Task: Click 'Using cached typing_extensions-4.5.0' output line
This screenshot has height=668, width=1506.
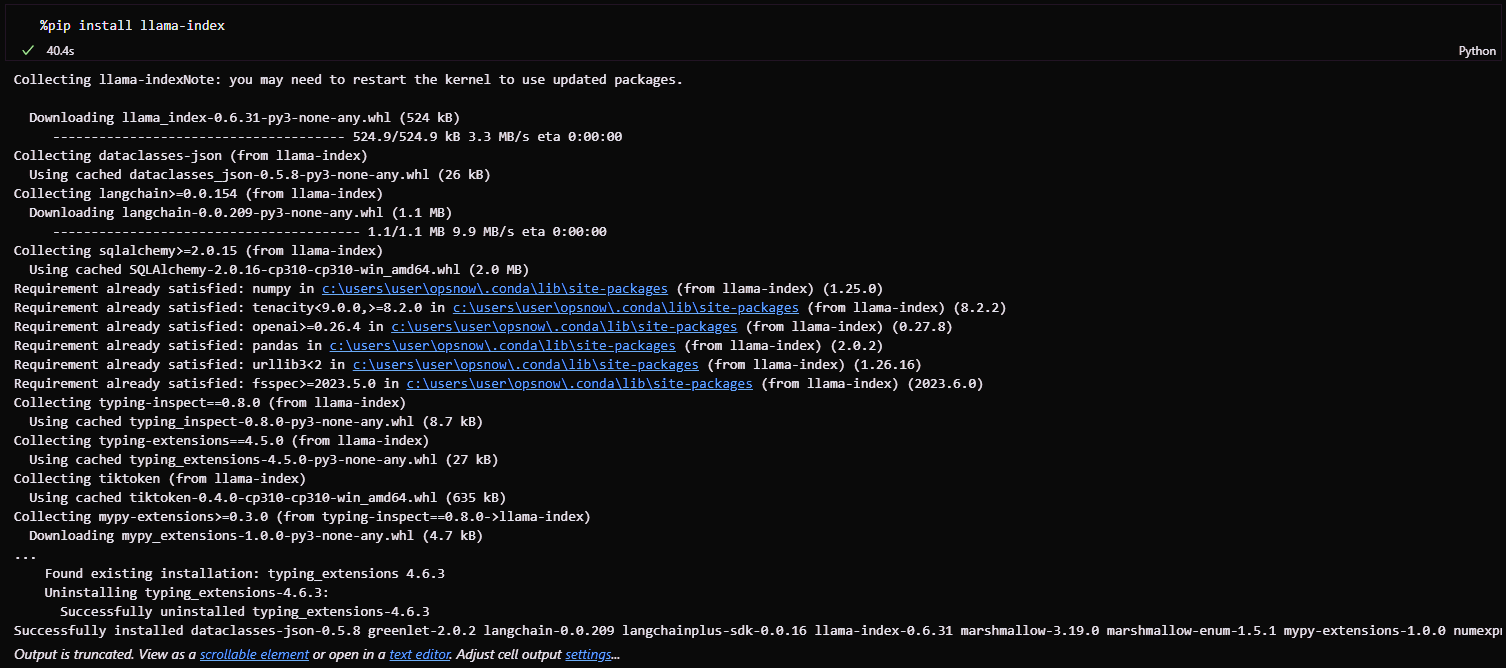Action: click(x=263, y=459)
